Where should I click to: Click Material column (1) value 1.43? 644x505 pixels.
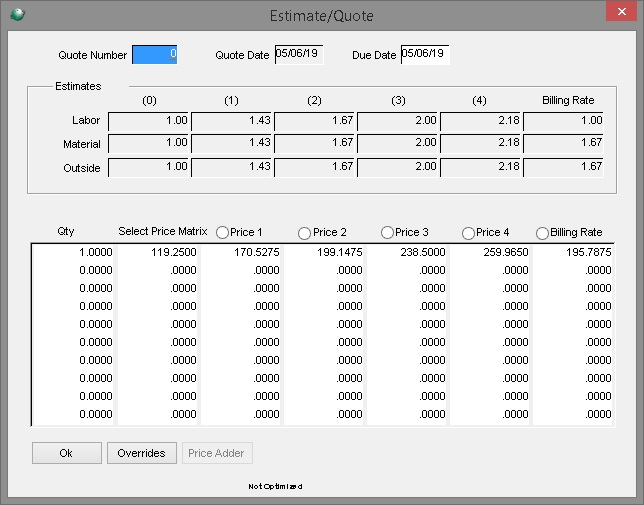231,143
